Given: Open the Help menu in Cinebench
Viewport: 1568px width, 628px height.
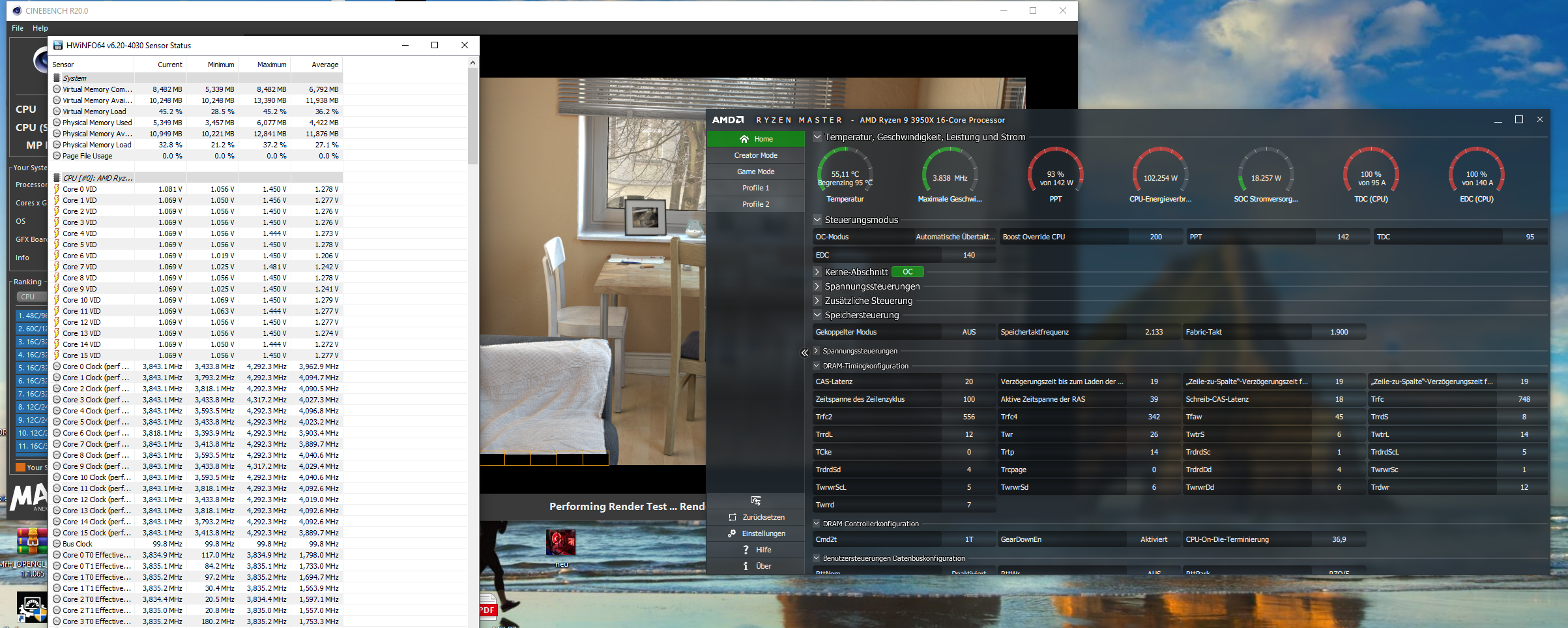Looking at the screenshot, I should point(40,28).
